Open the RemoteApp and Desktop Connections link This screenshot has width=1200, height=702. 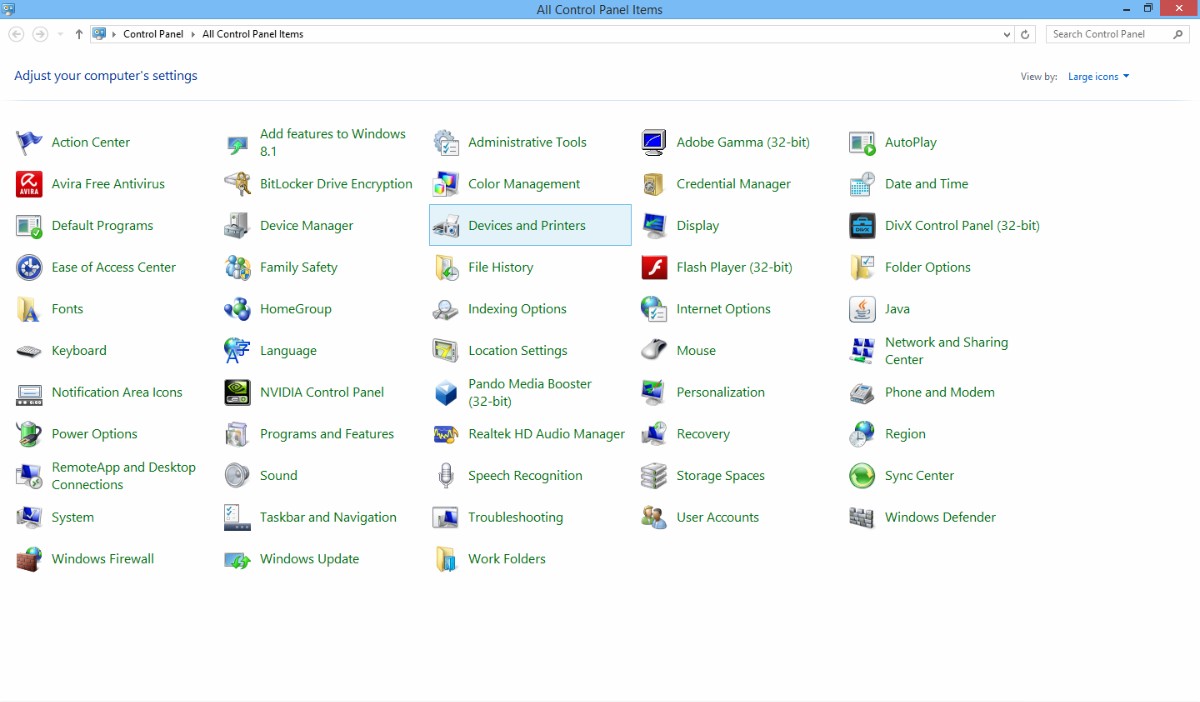coord(124,476)
